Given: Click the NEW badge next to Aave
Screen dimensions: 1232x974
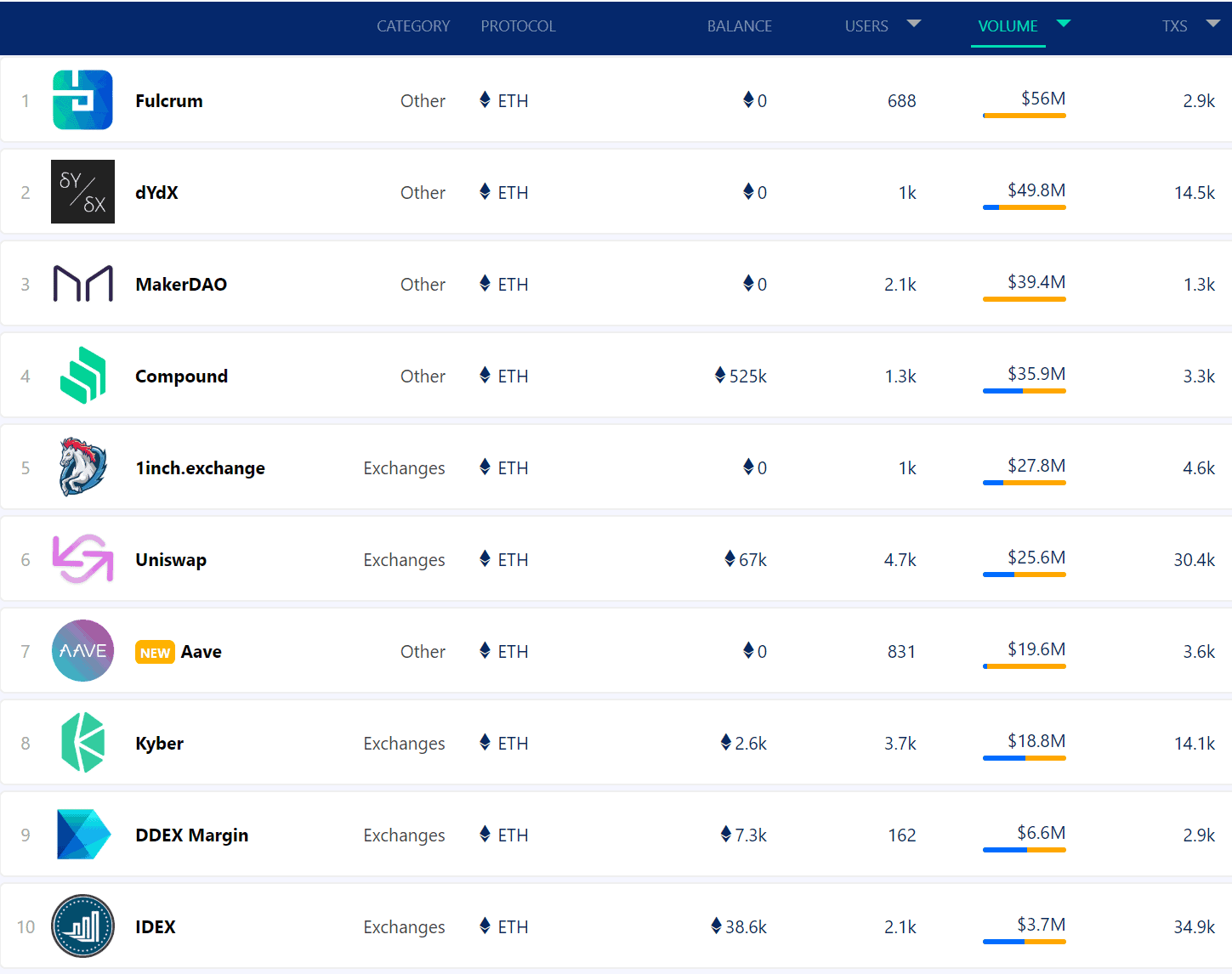Looking at the screenshot, I should tap(155, 653).
